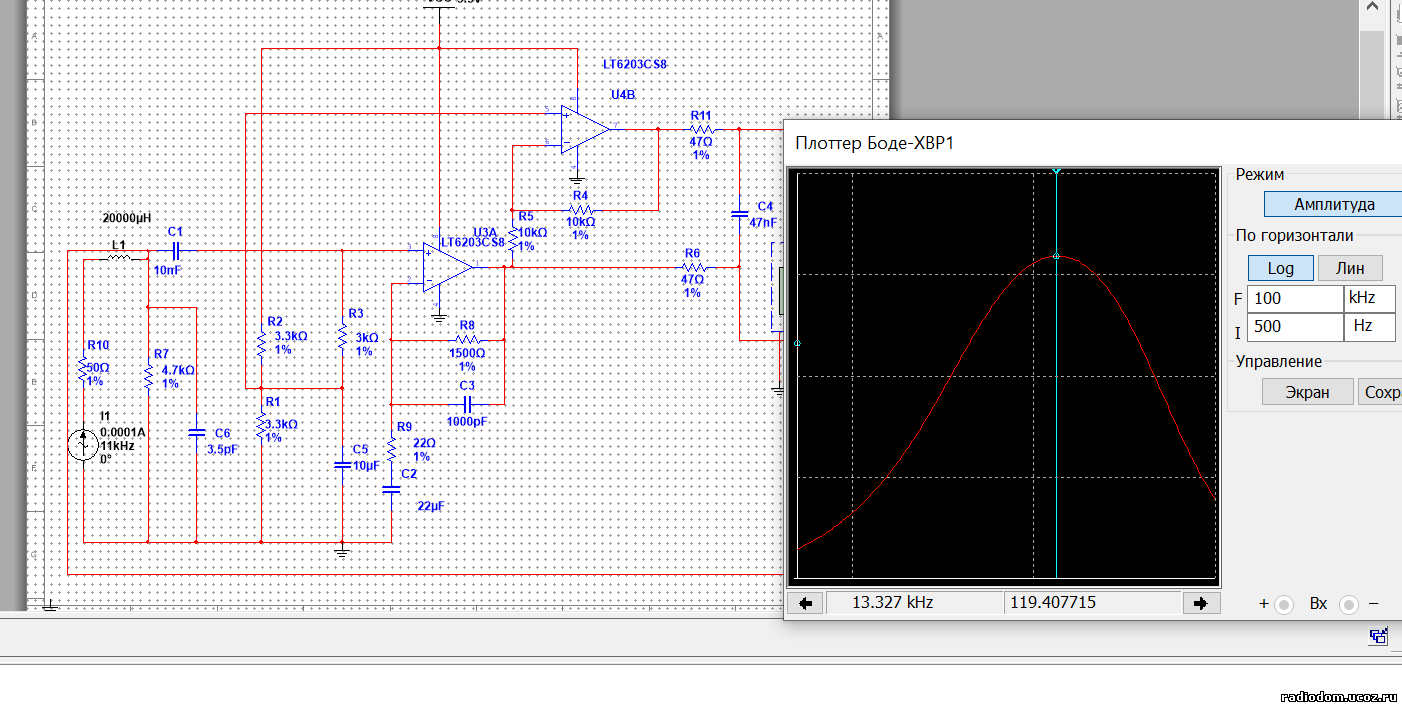Click the 20000µH inductance label
Viewport: 1402px width, 707px height.
pyautogui.click(x=128, y=217)
